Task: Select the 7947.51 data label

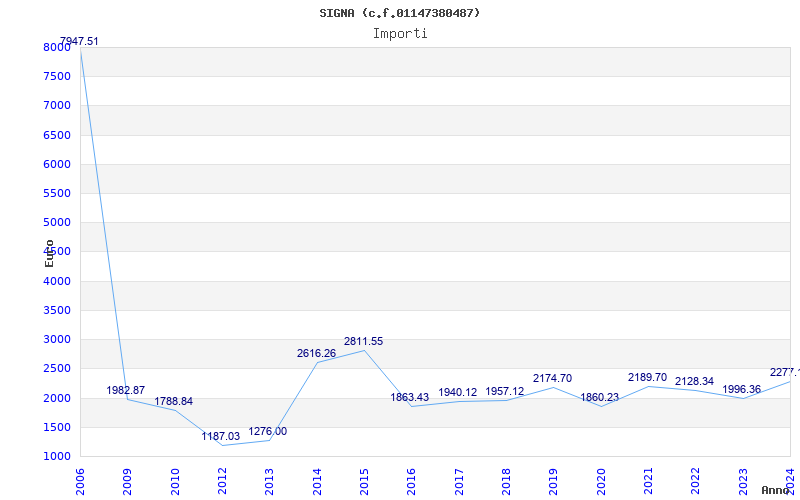Action: [79, 41]
